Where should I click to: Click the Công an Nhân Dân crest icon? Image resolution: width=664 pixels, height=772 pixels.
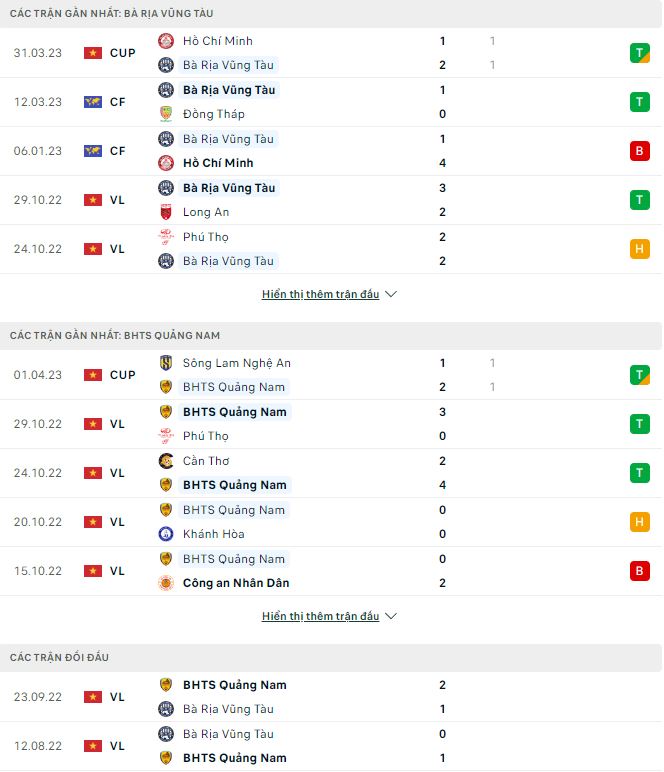click(x=166, y=583)
